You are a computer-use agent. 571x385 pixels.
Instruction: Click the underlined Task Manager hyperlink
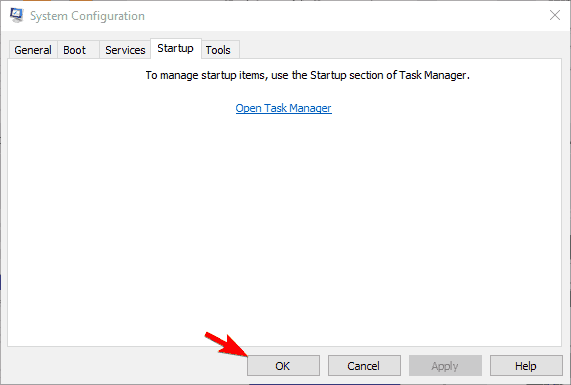coord(283,108)
